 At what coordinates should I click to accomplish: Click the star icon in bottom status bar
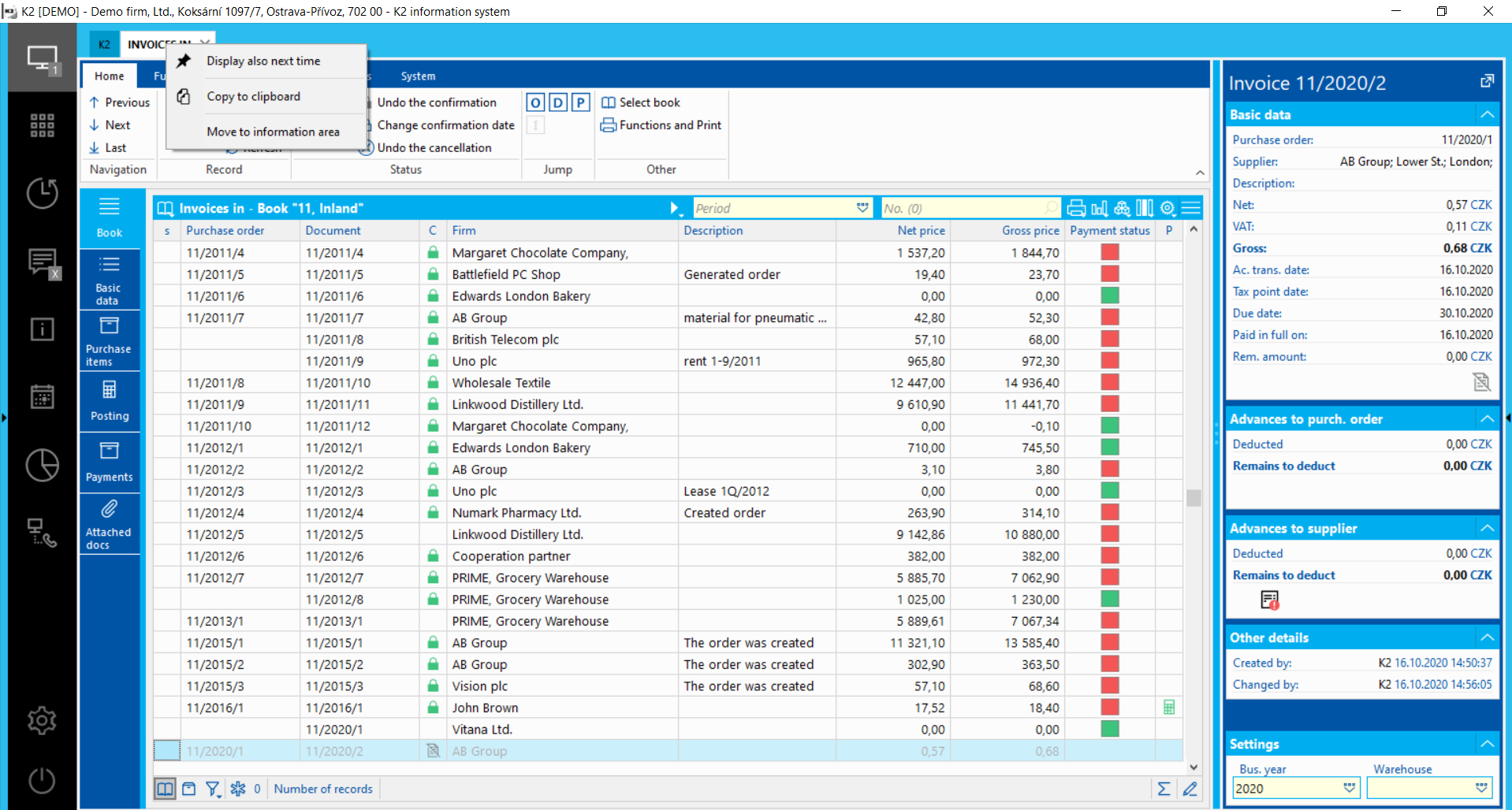[x=238, y=789]
